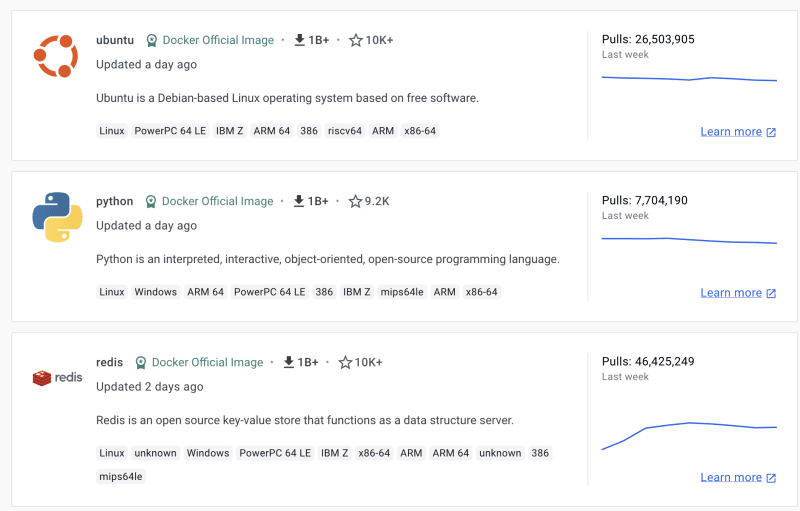The width and height of the screenshot is (800, 511).
Task: Click the x86-64 tag on ubuntu
Action: [420, 131]
